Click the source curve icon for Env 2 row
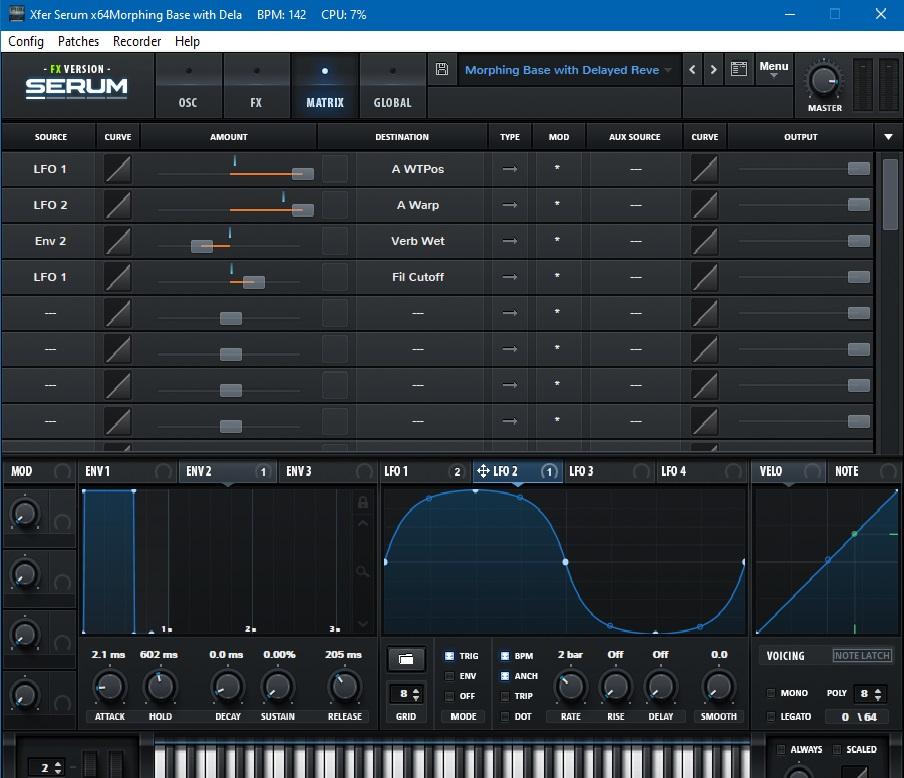This screenshot has height=778, width=904. 118,241
